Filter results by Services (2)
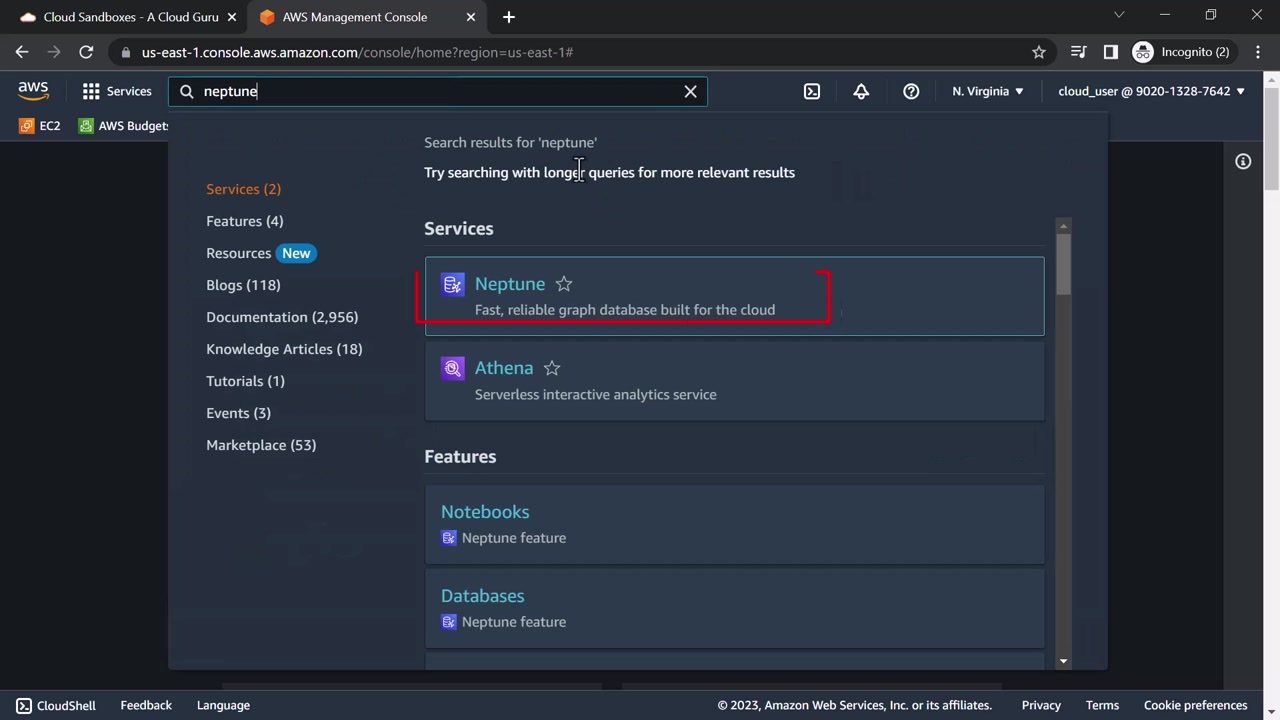Image resolution: width=1280 pixels, height=720 pixels. tap(243, 189)
